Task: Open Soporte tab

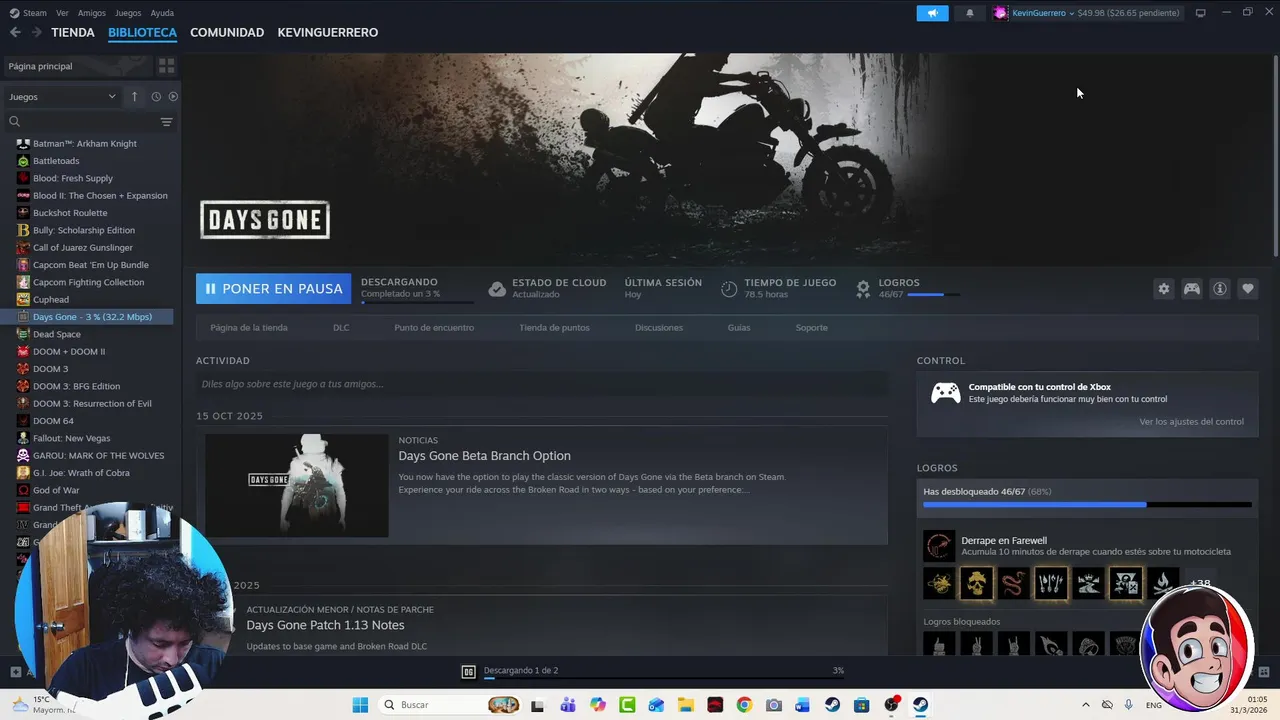Action: (812, 327)
